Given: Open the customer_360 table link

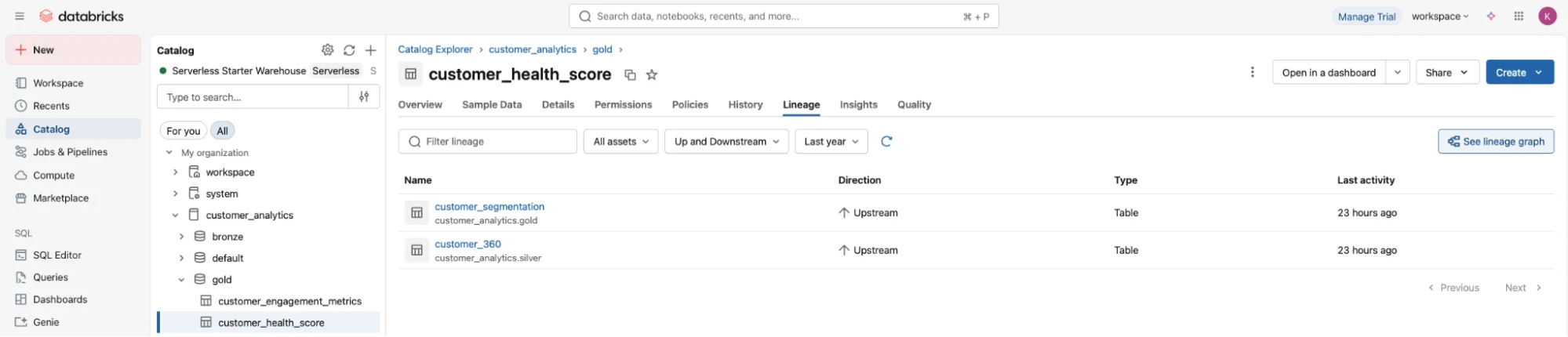Looking at the screenshot, I should 467,245.
